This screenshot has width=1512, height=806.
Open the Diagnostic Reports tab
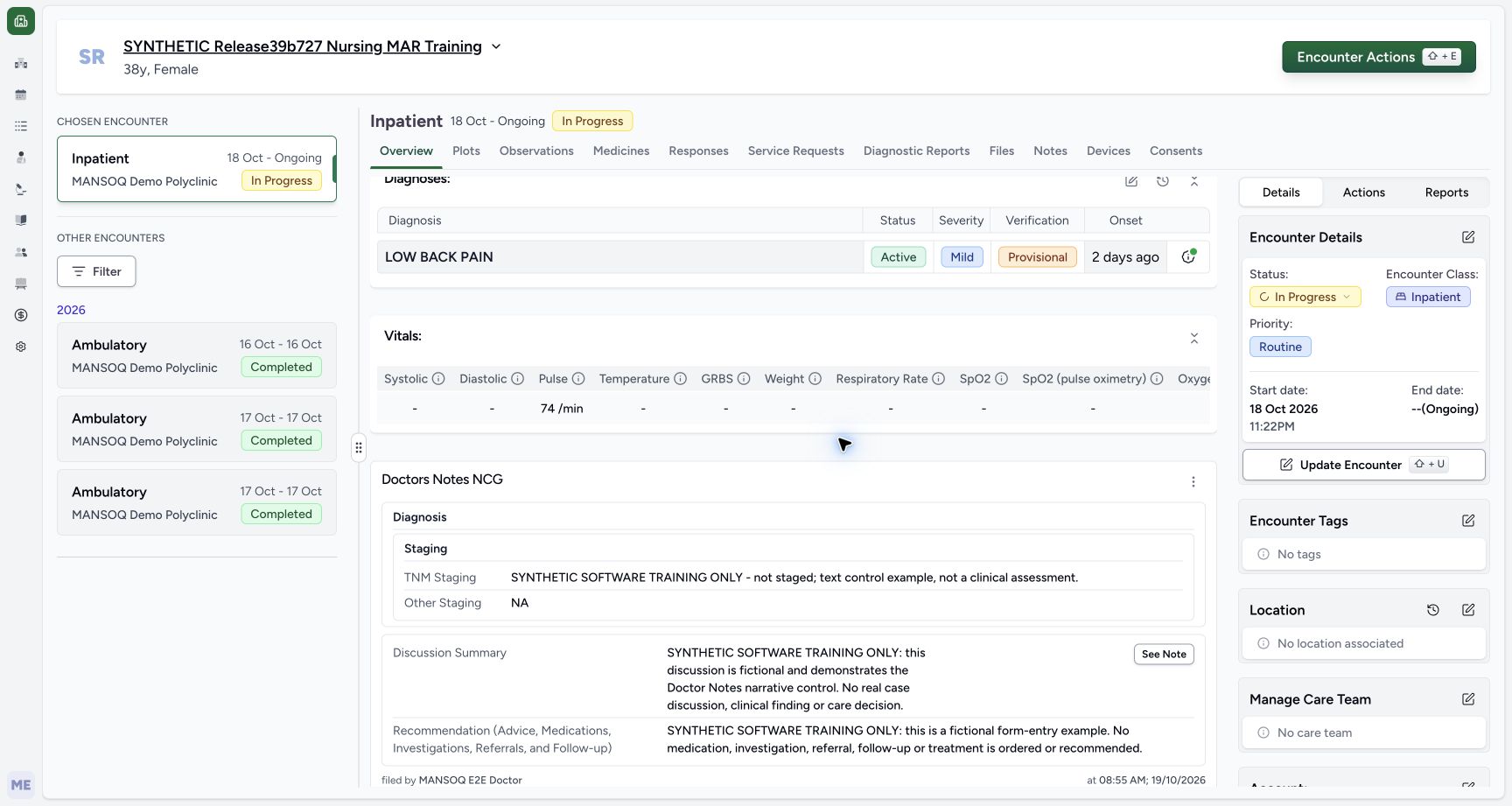(916, 151)
